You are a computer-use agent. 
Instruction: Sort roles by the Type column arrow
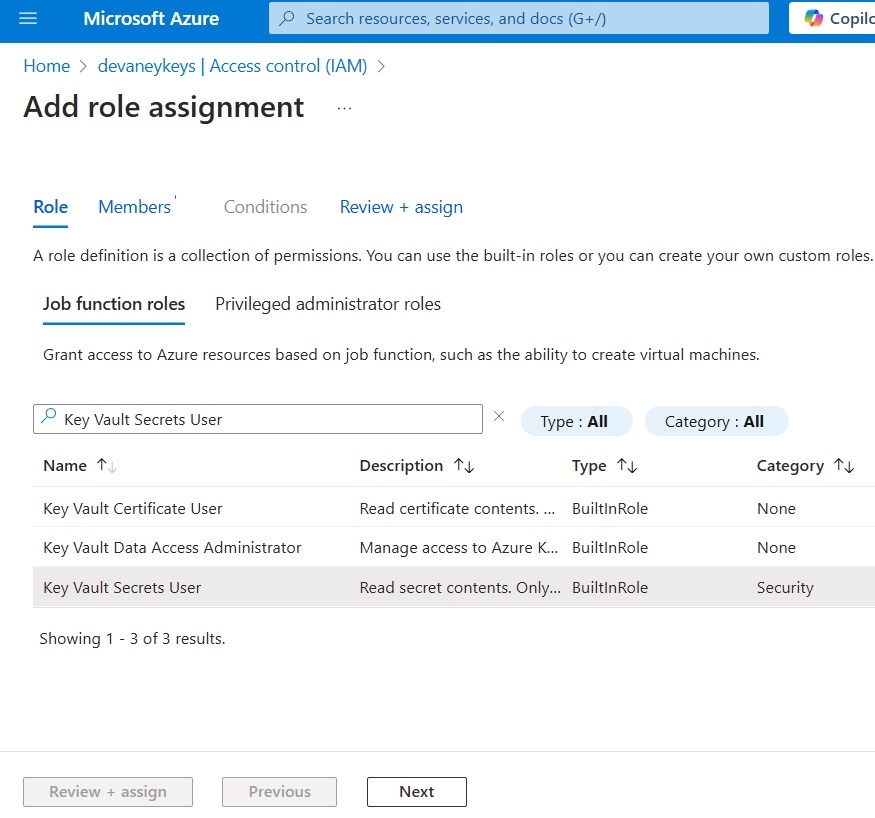[x=627, y=465]
